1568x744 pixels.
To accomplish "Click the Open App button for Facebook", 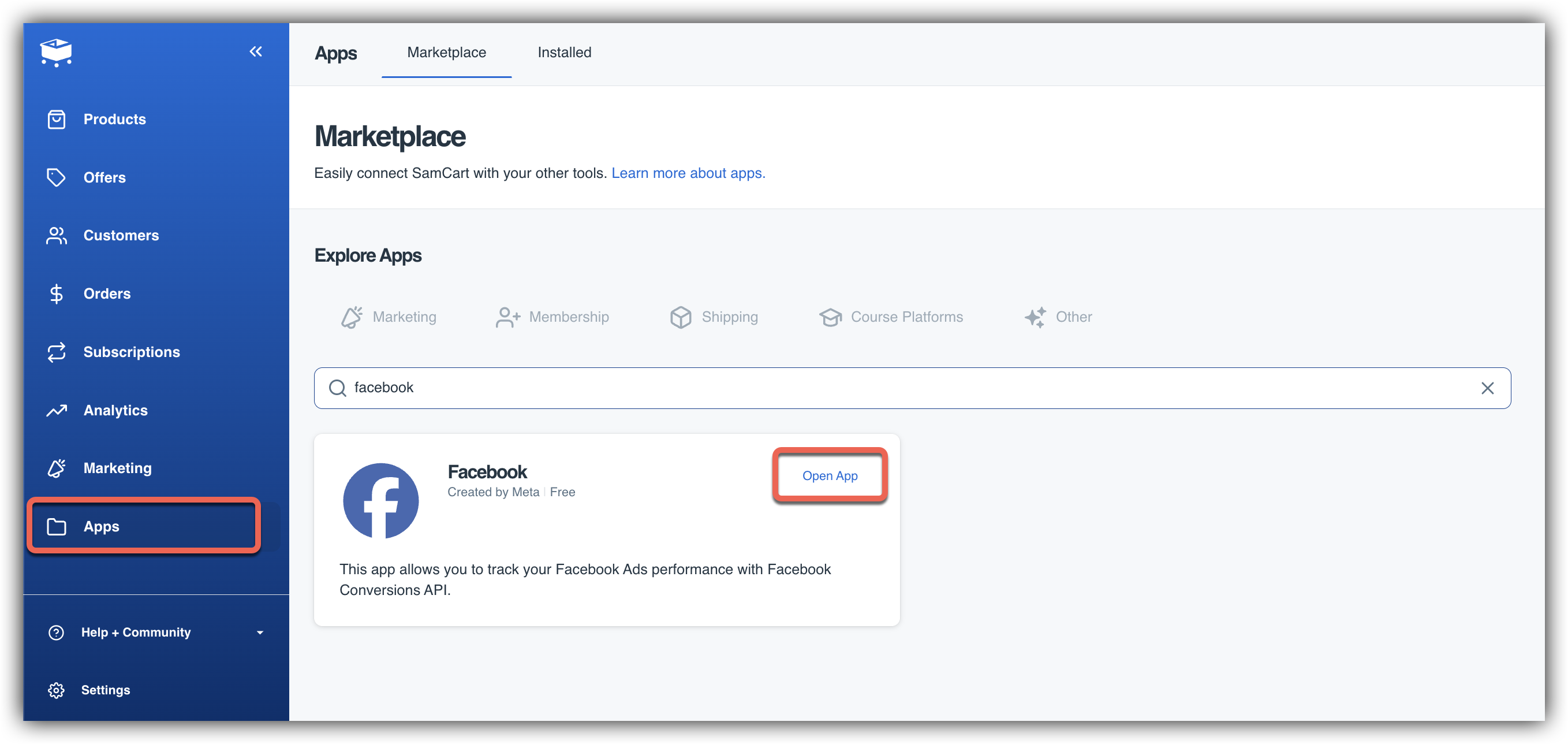I will [829, 475].
